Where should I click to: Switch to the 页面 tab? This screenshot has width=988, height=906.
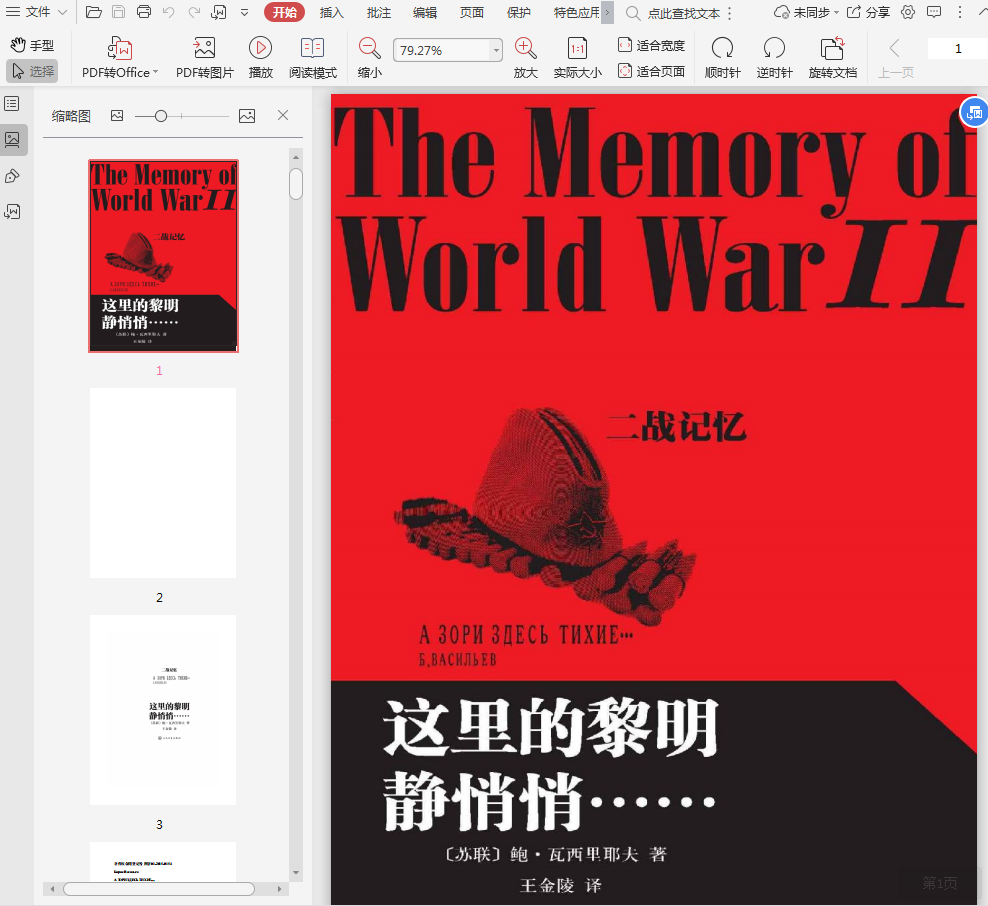click(472, 13)
